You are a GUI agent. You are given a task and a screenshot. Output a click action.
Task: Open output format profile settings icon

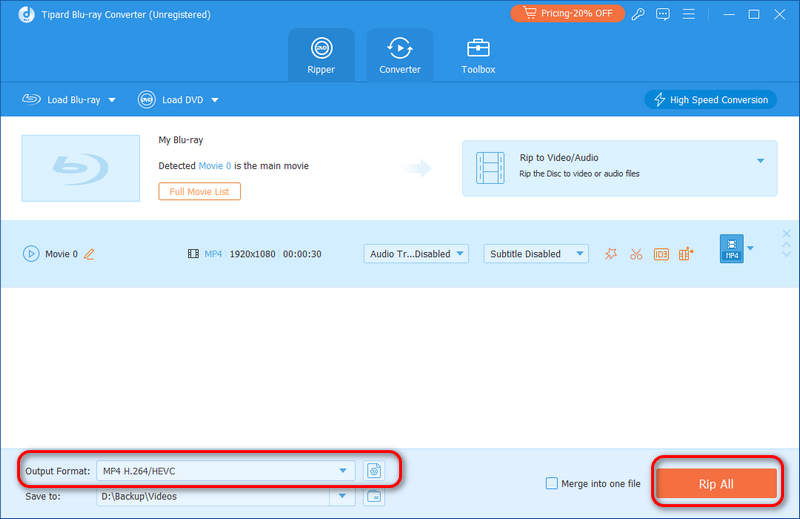(x=374, y=471)
